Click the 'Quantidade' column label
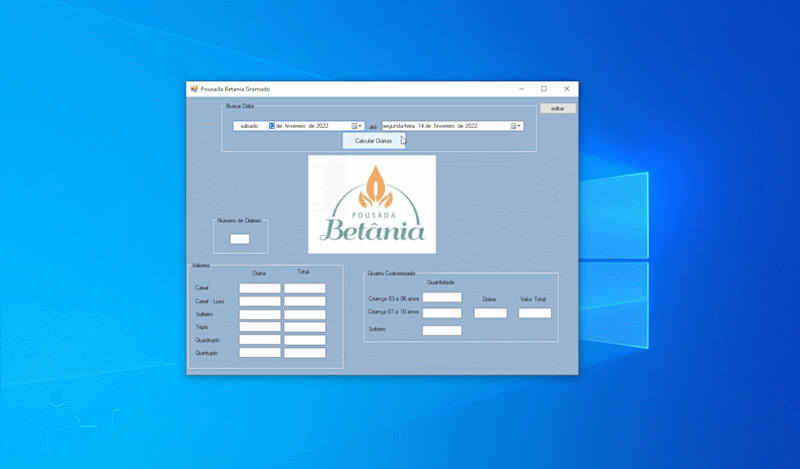This screenshot has height=469, width=800. pyautogui.click(x=440, y=282)
